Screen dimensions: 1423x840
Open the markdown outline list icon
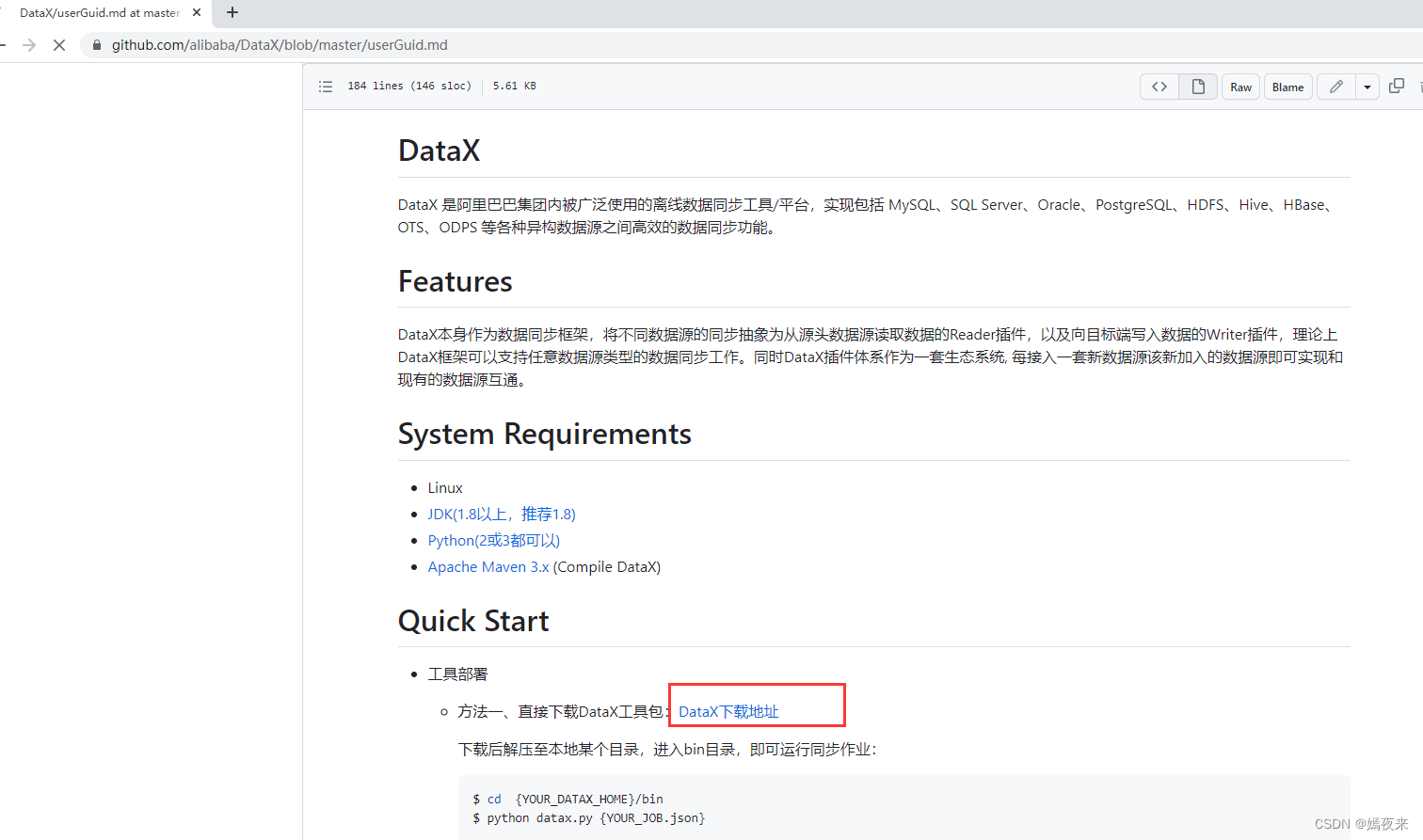pyautogui.click(x=326, y=87)
